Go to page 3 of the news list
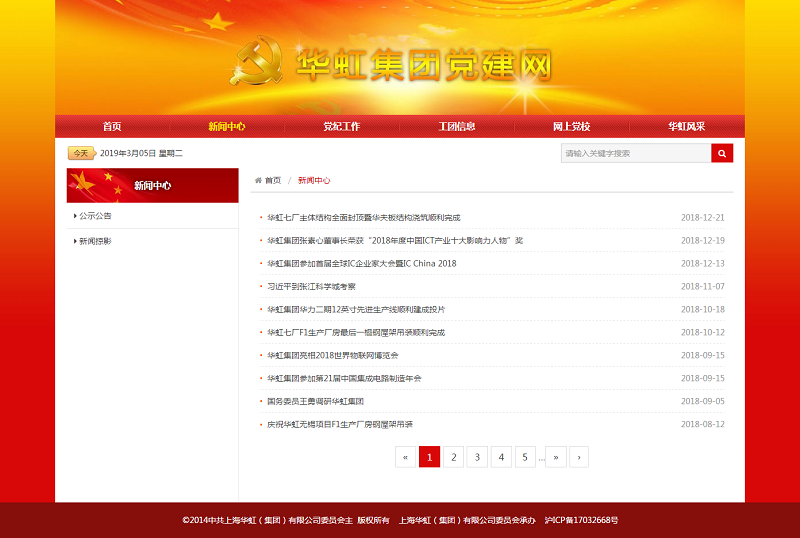 coord(477,457)
